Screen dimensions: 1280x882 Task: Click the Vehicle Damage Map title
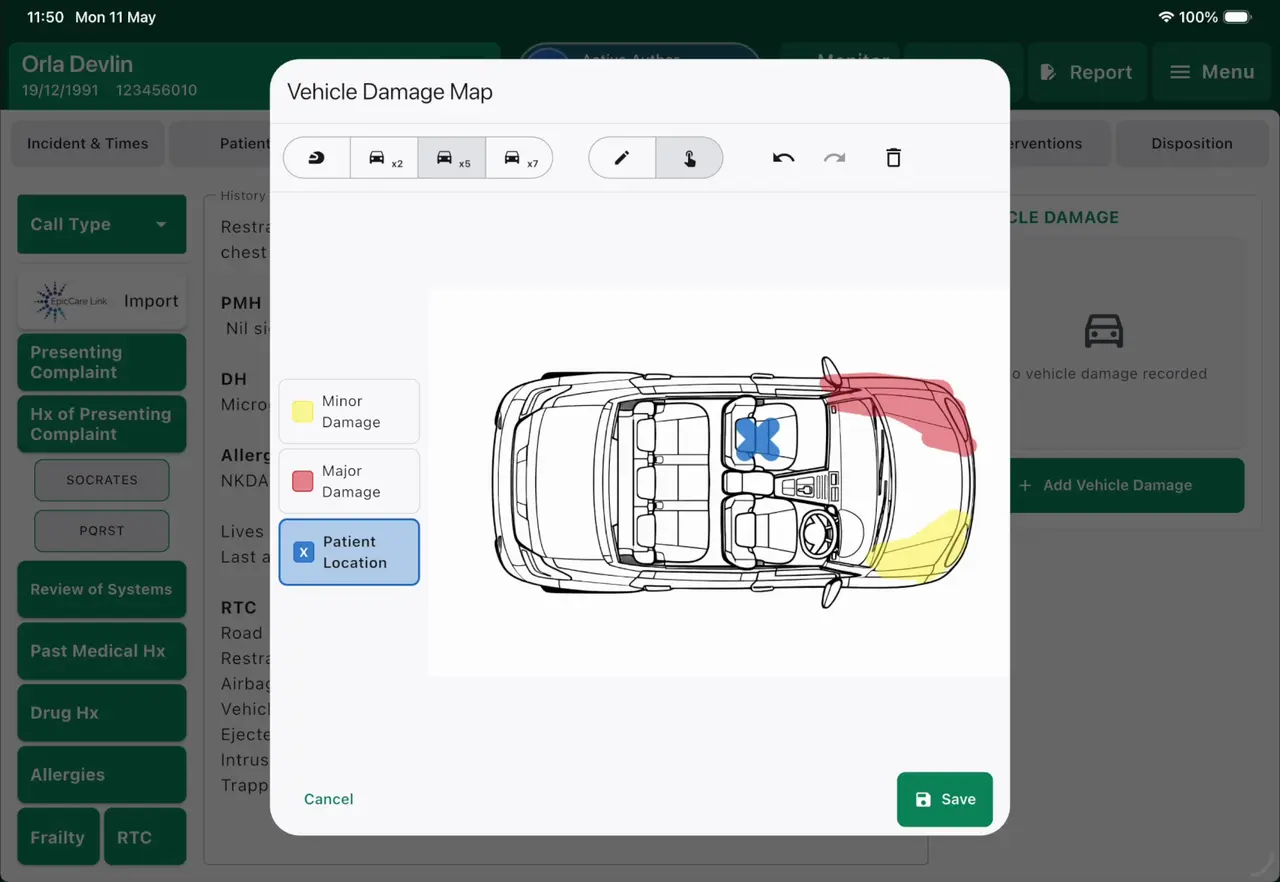click(390, 92)
